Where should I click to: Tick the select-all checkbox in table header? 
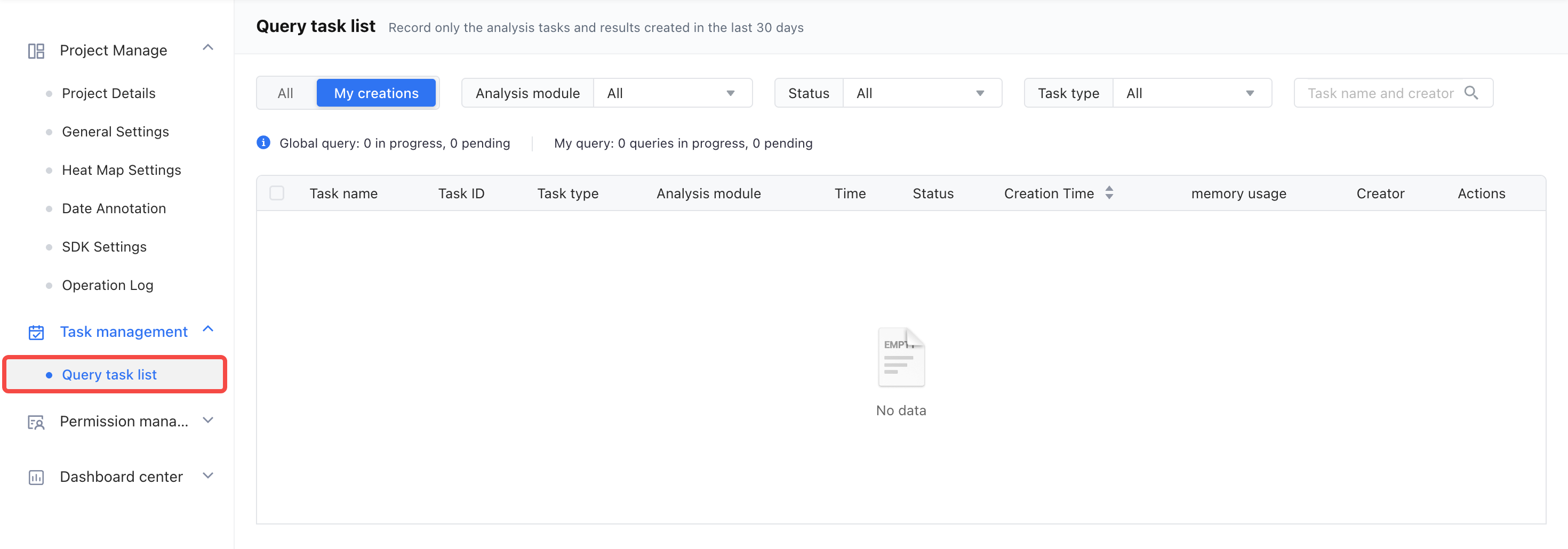(x=276, y=193)
